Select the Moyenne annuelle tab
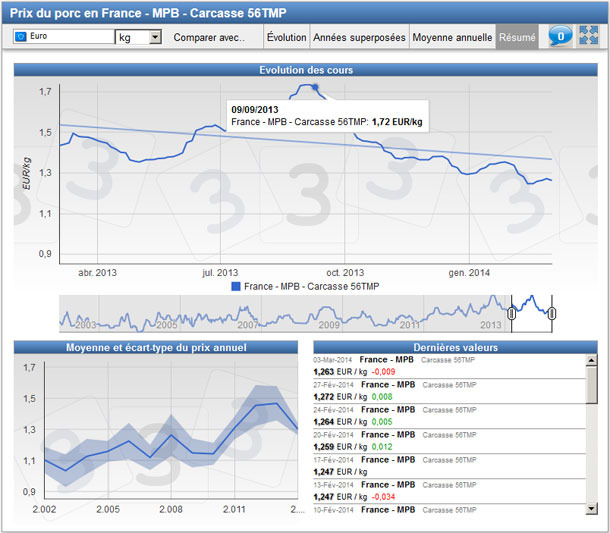 click(x=453, y=37)
